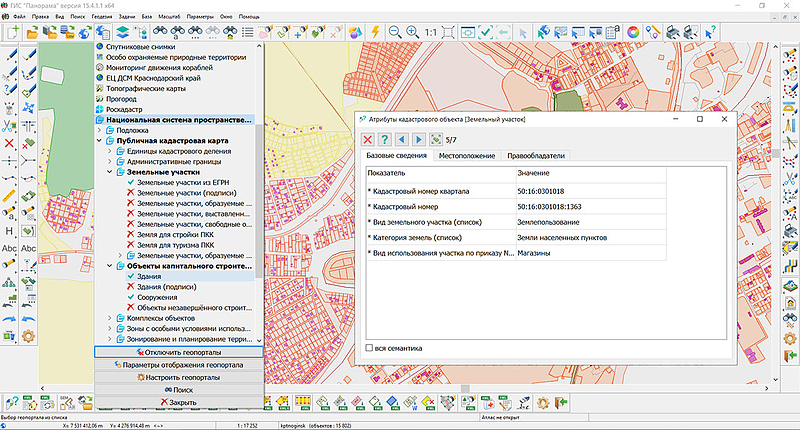Click the color wheel icon in top toolbar
Image resolution: width=800 pixels, height=430 pixels.
click(x=632, y=32)
